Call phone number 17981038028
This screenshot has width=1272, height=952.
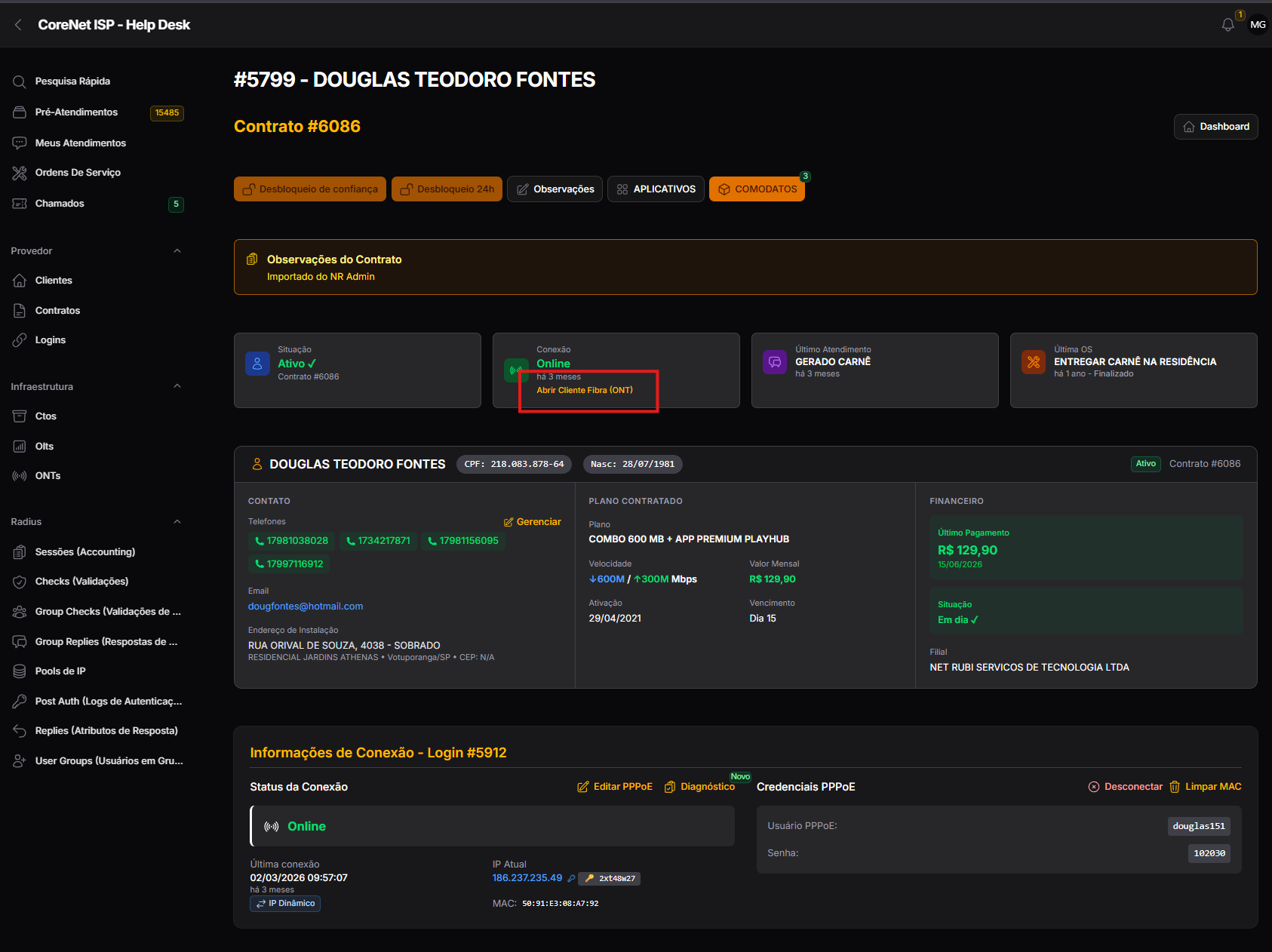coord(292,541)
